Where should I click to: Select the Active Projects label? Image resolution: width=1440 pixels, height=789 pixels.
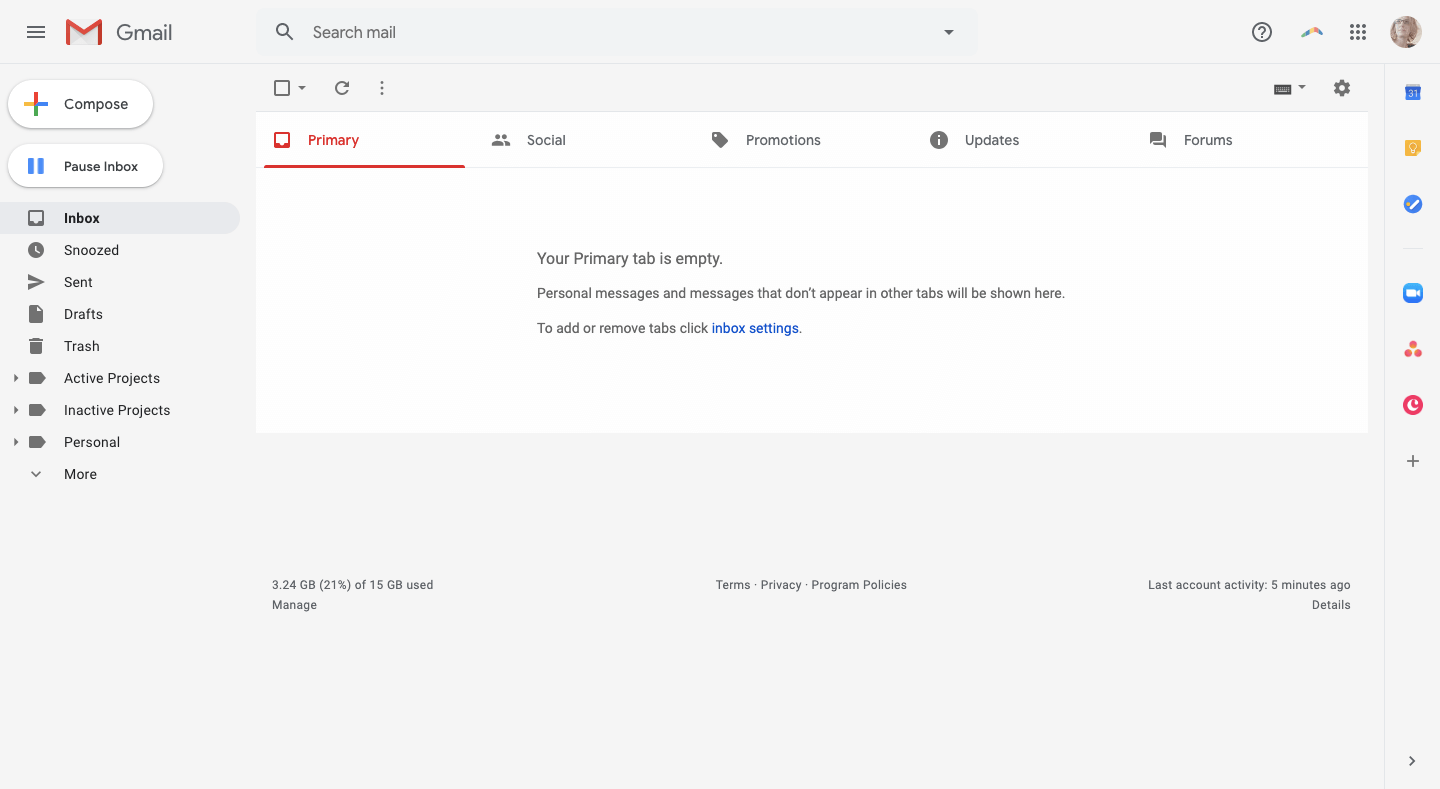112,378
